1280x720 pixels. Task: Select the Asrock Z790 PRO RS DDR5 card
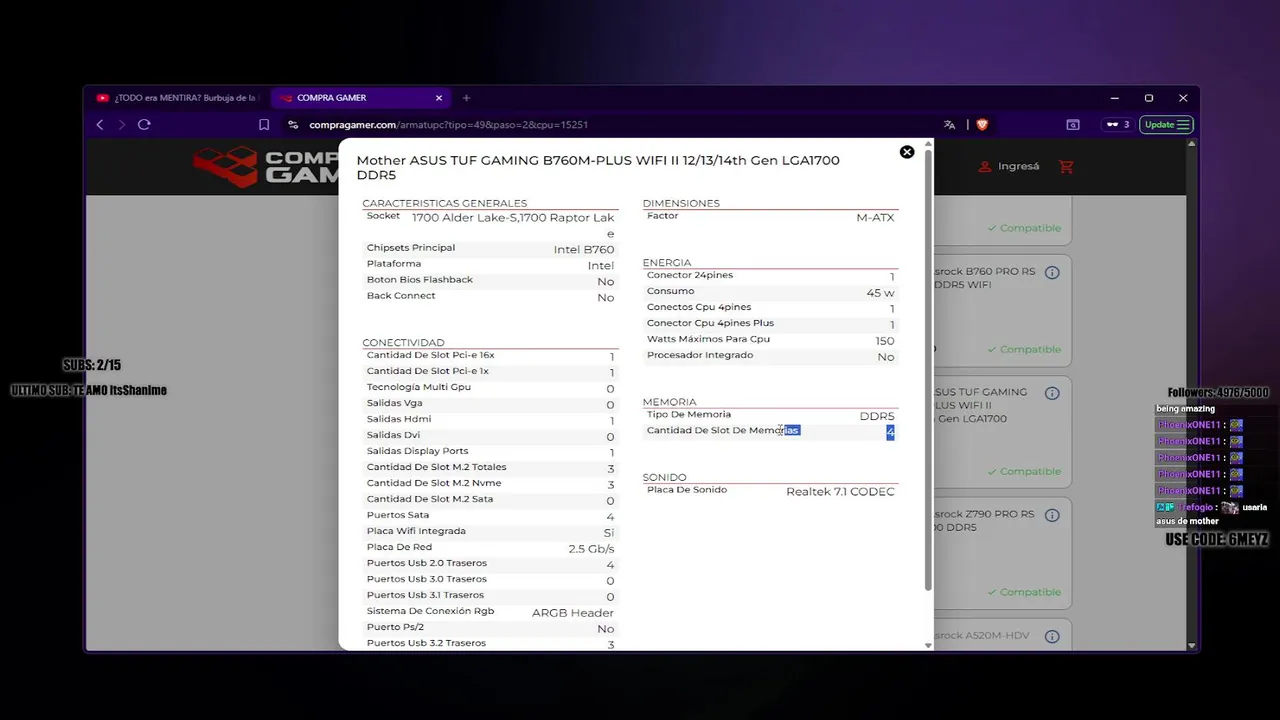(x=1002, y=553)
